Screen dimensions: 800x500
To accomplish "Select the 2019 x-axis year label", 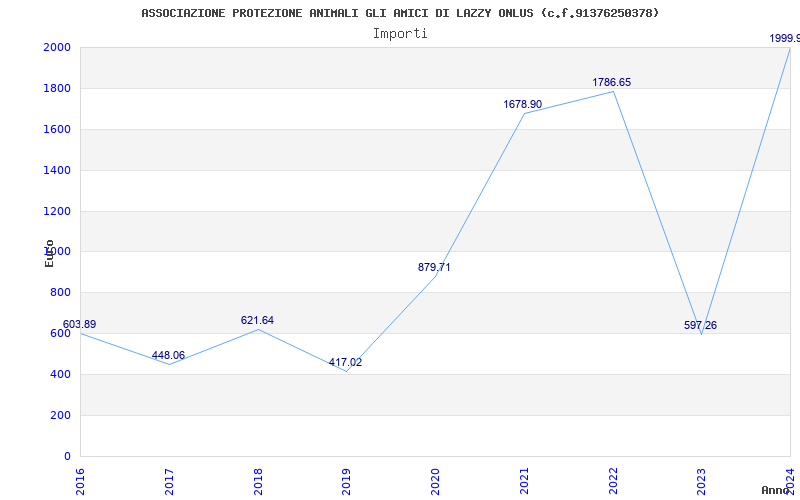I will 346,481.
